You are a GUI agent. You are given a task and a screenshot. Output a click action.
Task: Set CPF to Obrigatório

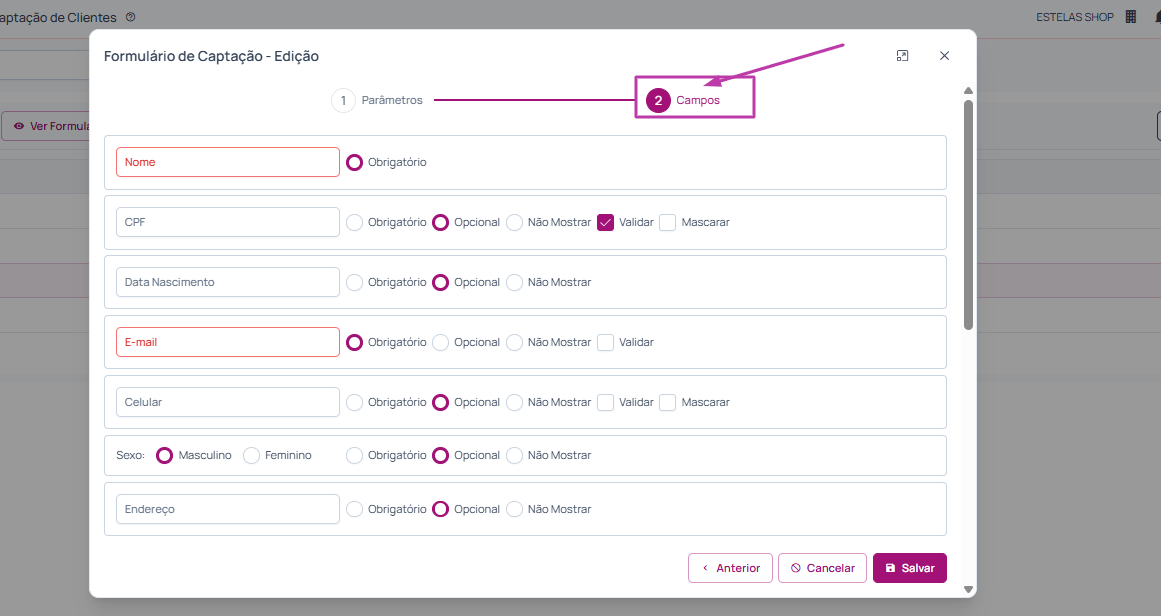click(355, 222)
